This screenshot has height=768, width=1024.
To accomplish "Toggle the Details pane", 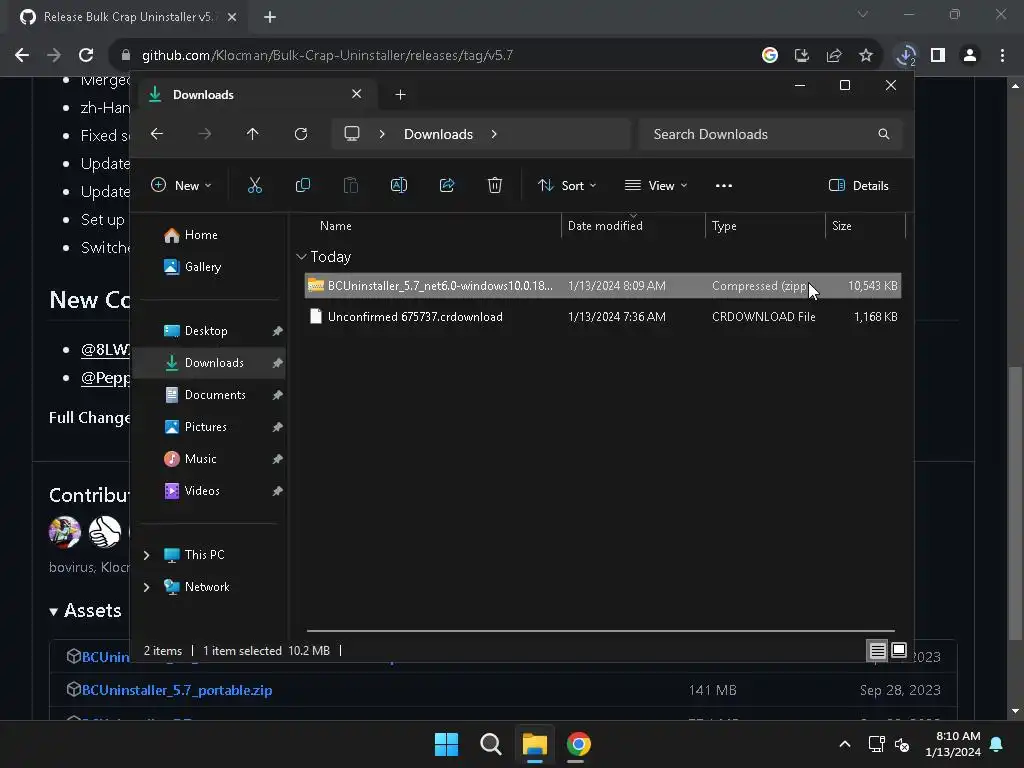I will pos(859,185).
